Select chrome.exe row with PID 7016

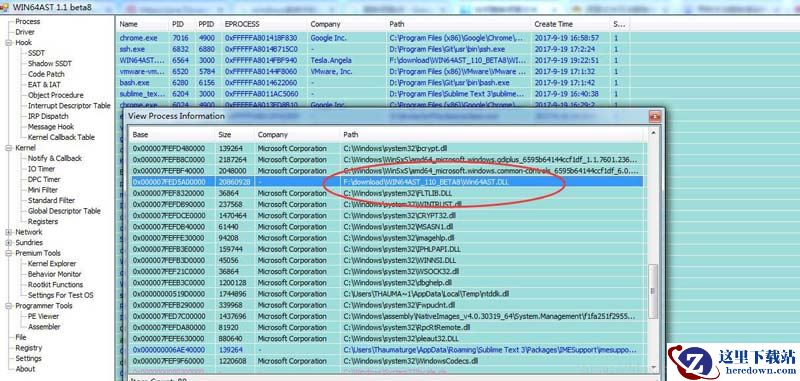372,38
